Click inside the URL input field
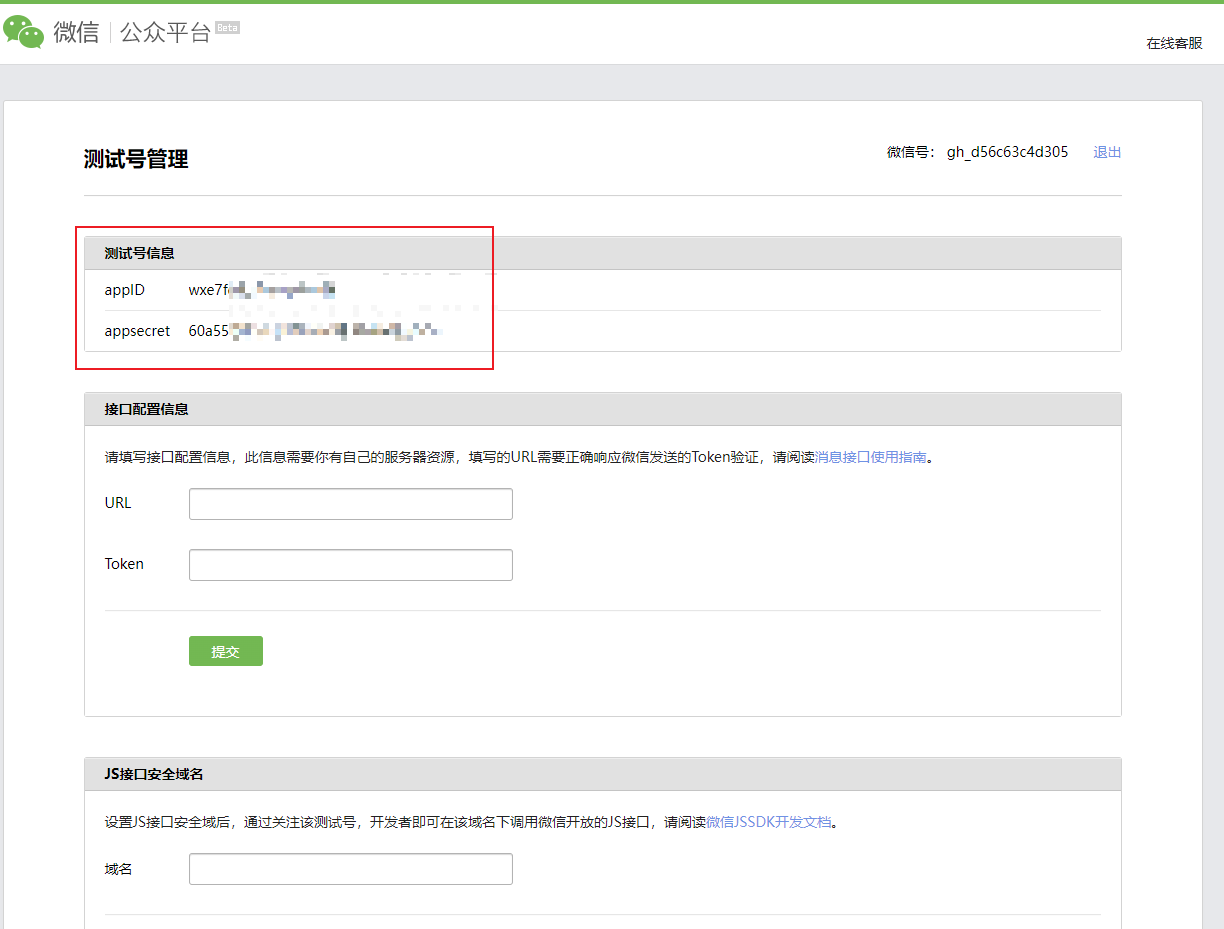Screen dimensions: 1224x929 pyautogui.click(x=350, y=503)
